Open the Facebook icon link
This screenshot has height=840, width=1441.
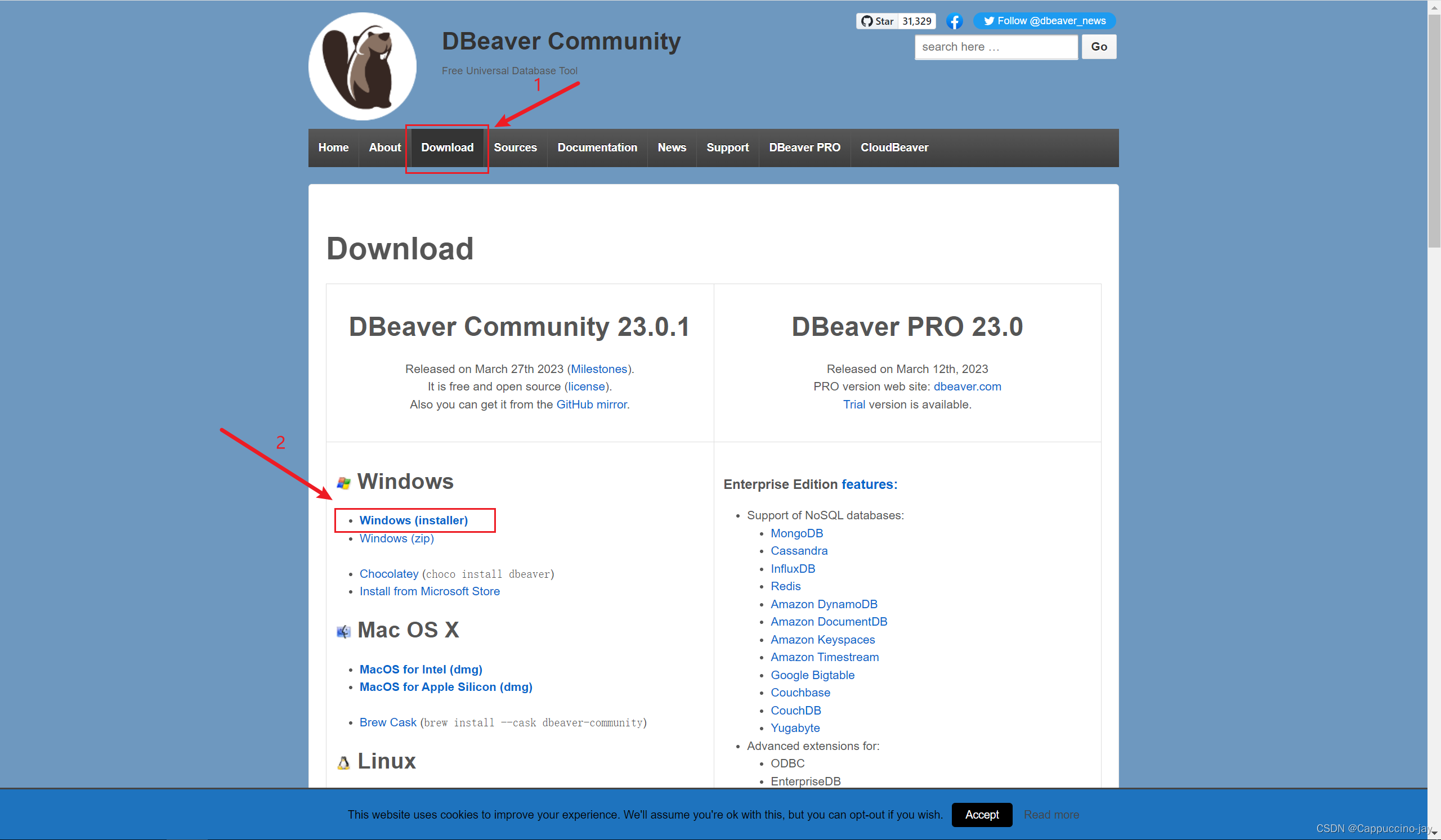tap(954, 21)
